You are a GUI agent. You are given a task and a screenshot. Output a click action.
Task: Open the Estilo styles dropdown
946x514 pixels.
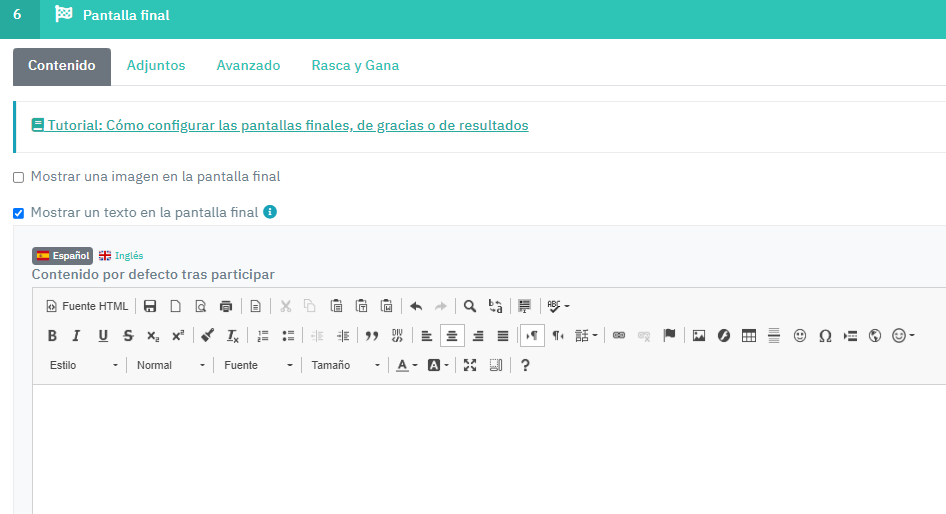[83, 365]
